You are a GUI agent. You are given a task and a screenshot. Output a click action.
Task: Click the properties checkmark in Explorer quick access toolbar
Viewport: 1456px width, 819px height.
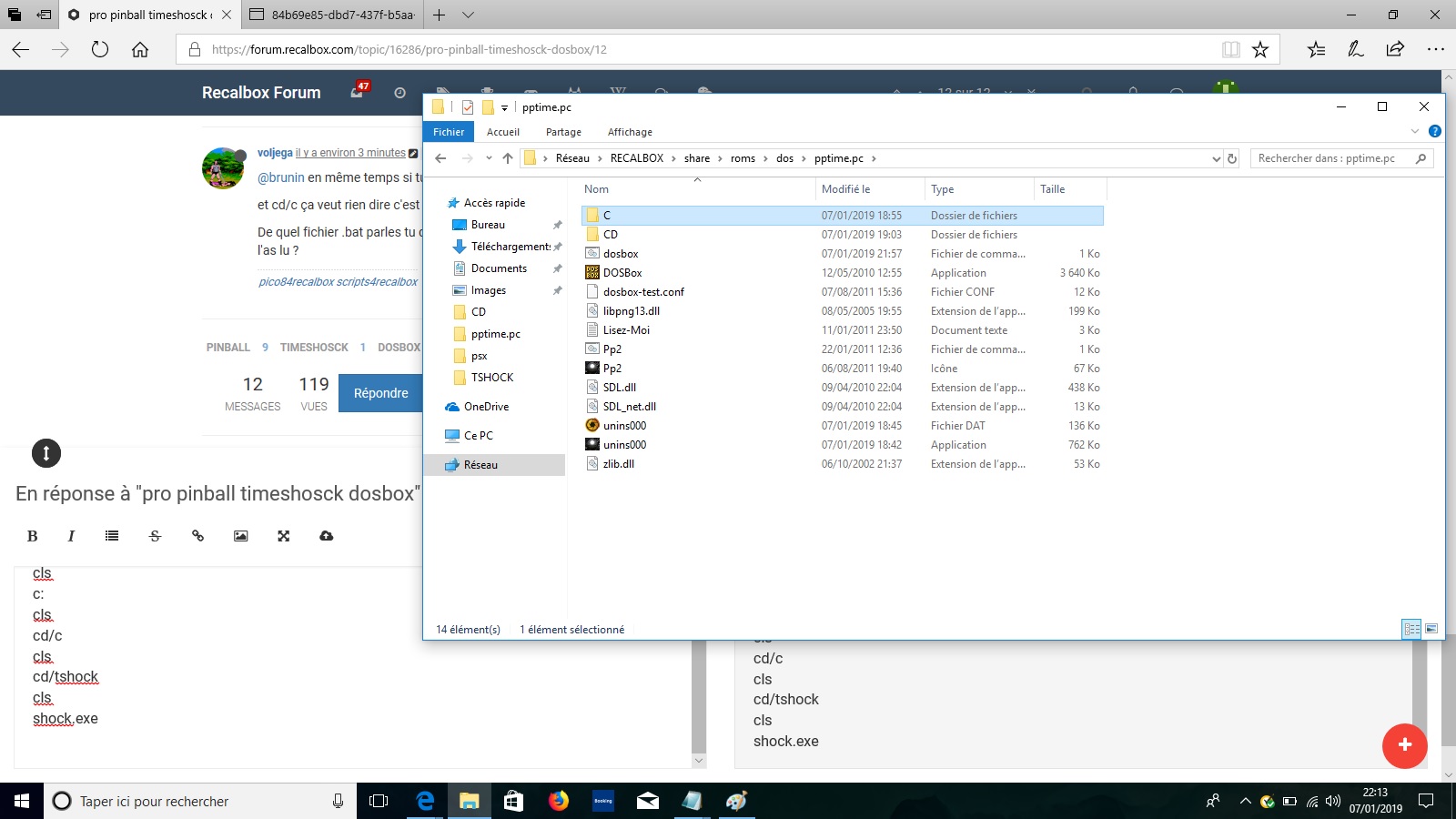click(467, 107)
